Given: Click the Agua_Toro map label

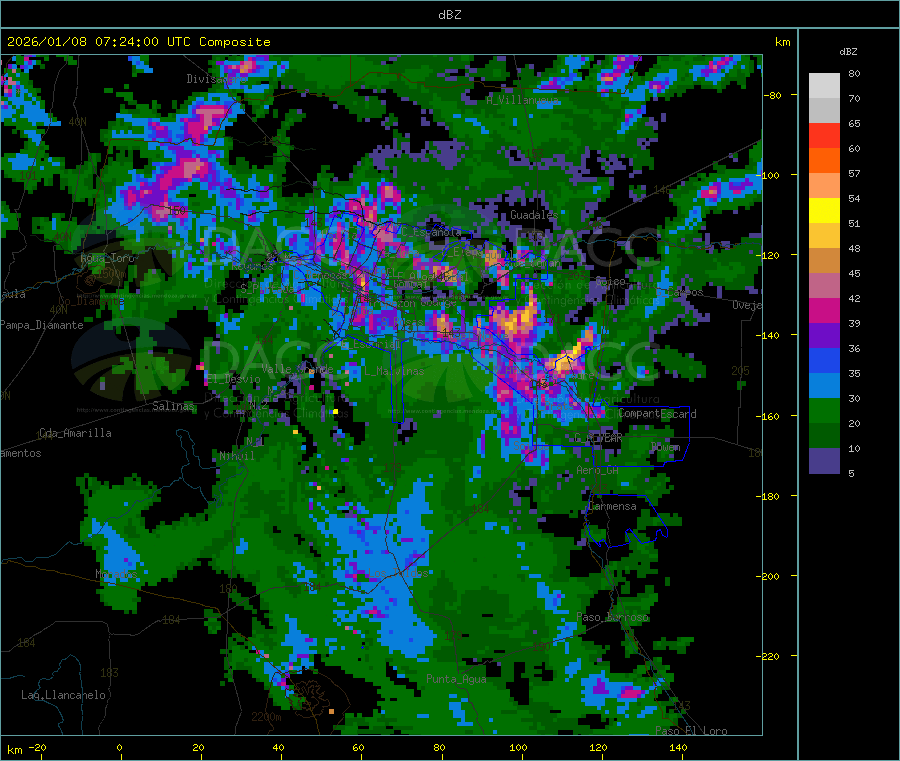Looking at the screenshot, I should 107,258.
